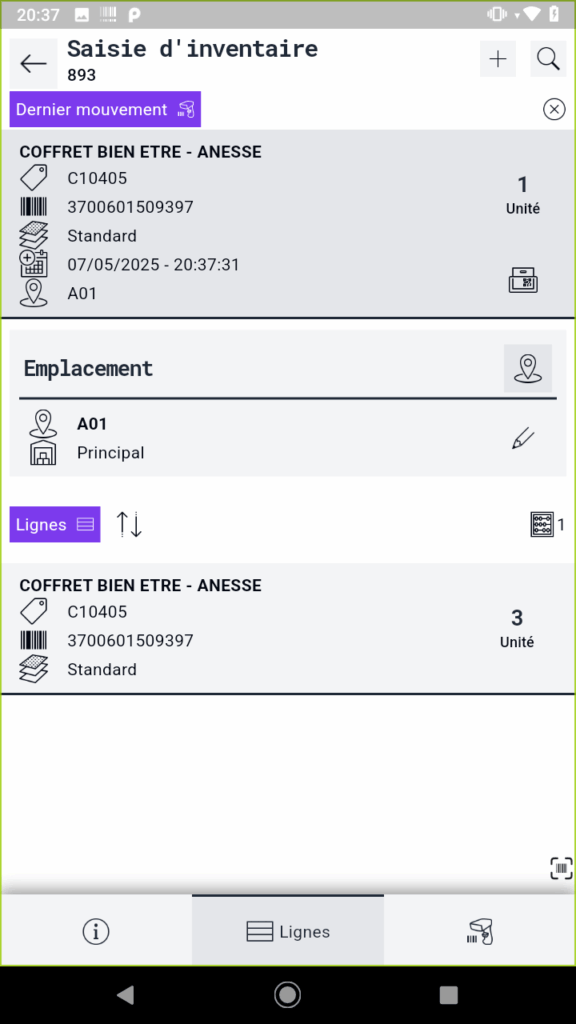This screenshot has width=576, height=1024.
Task: Tap the box label icon in last movement
Action: click(523, 280)
